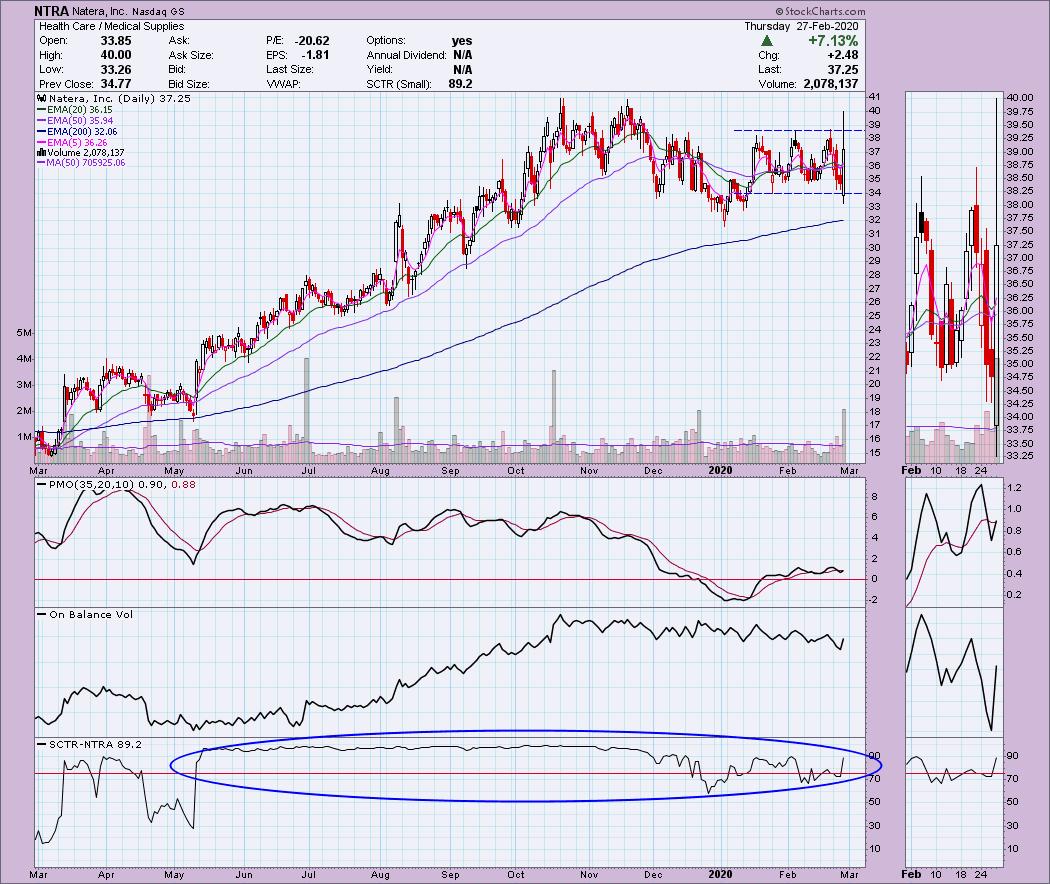
Task: Click the Last price 37.25 in header
Action: point(842,70)
